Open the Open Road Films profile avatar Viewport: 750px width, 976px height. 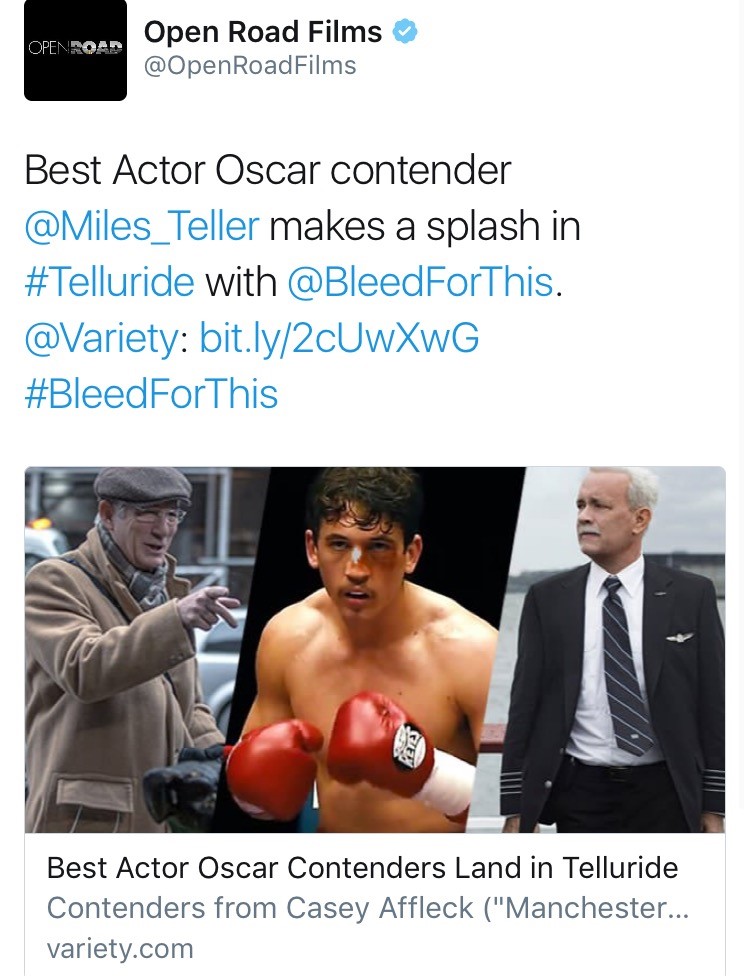pyautogui.click(x=75, y=50)
